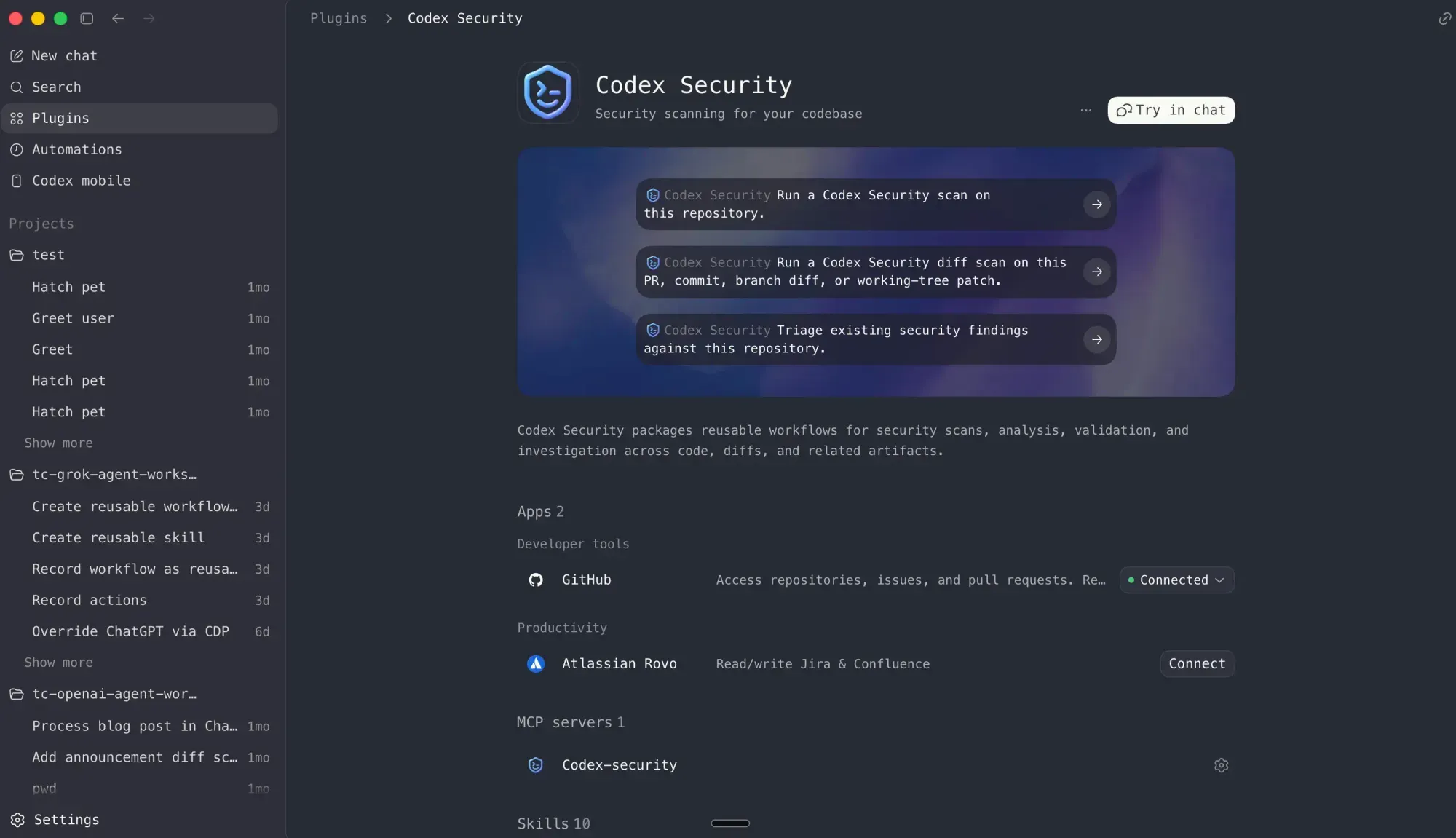Toggle the sidebar panel icon
Viewport: 1456px width, 838px height.
click(87, 18)
